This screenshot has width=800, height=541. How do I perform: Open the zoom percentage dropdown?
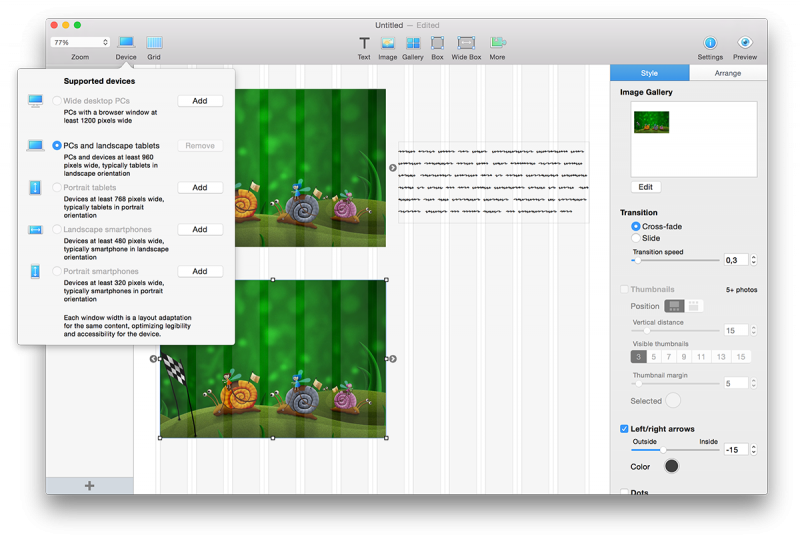[80, 43]
